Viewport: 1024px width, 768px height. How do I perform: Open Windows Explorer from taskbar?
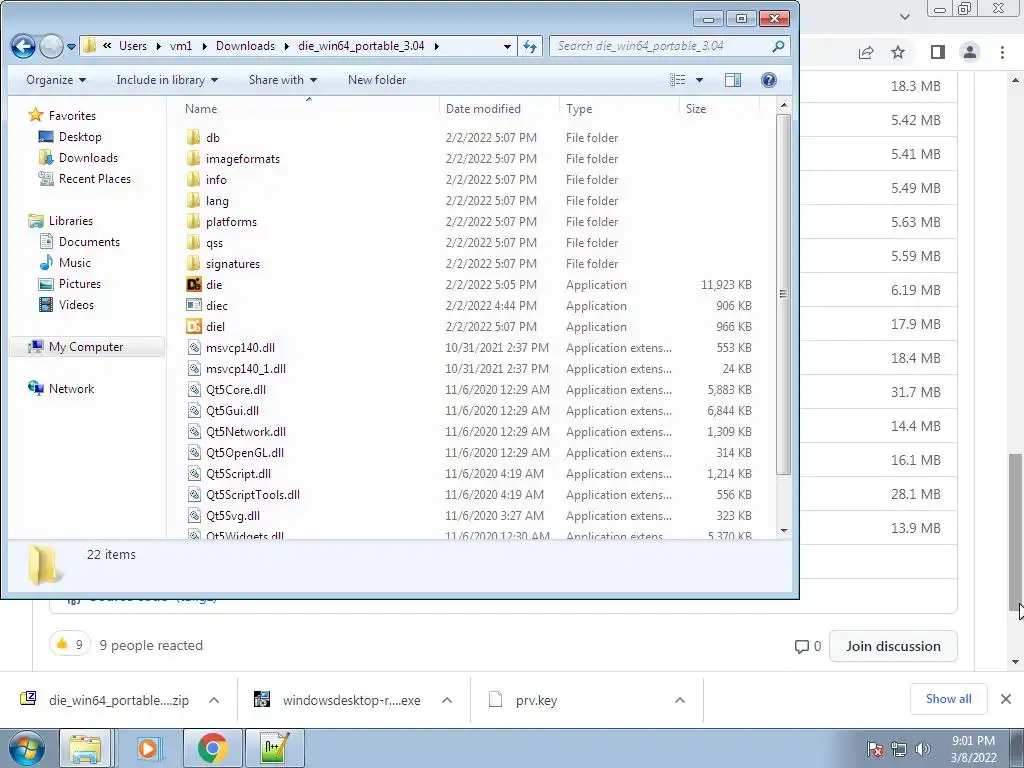tap(85, 748)
